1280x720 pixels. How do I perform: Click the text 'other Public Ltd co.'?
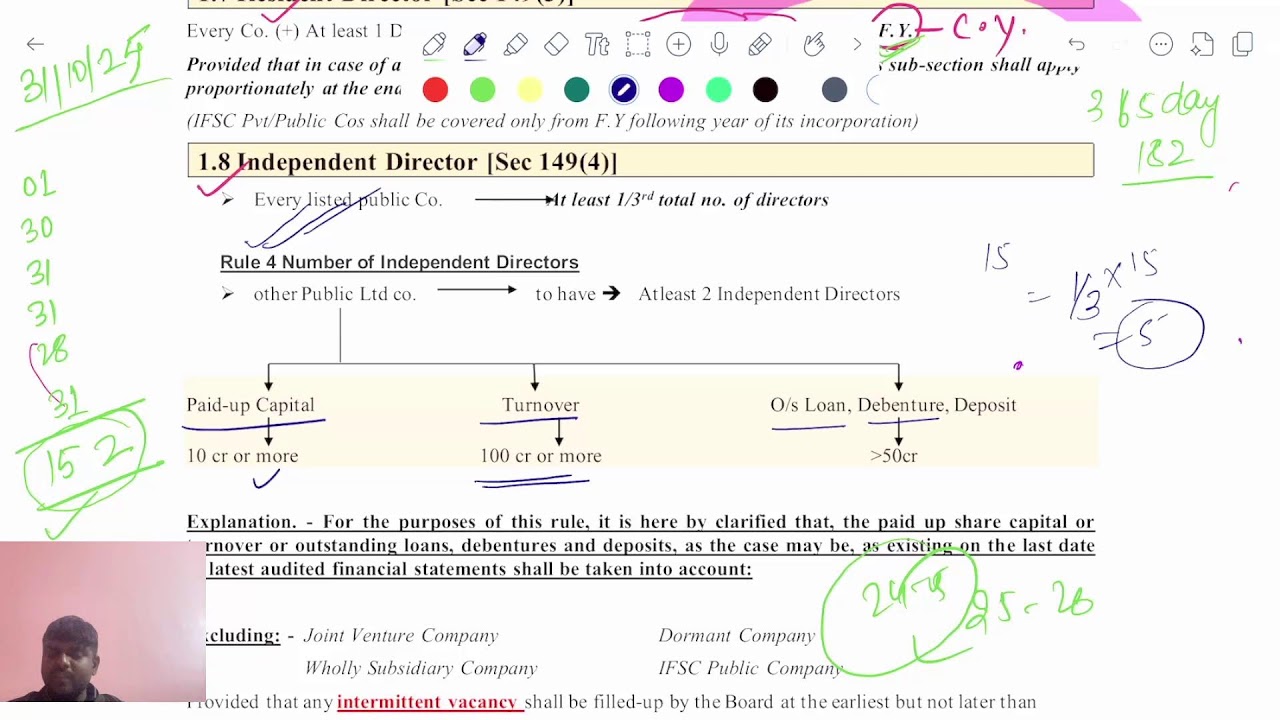[335, 294]
